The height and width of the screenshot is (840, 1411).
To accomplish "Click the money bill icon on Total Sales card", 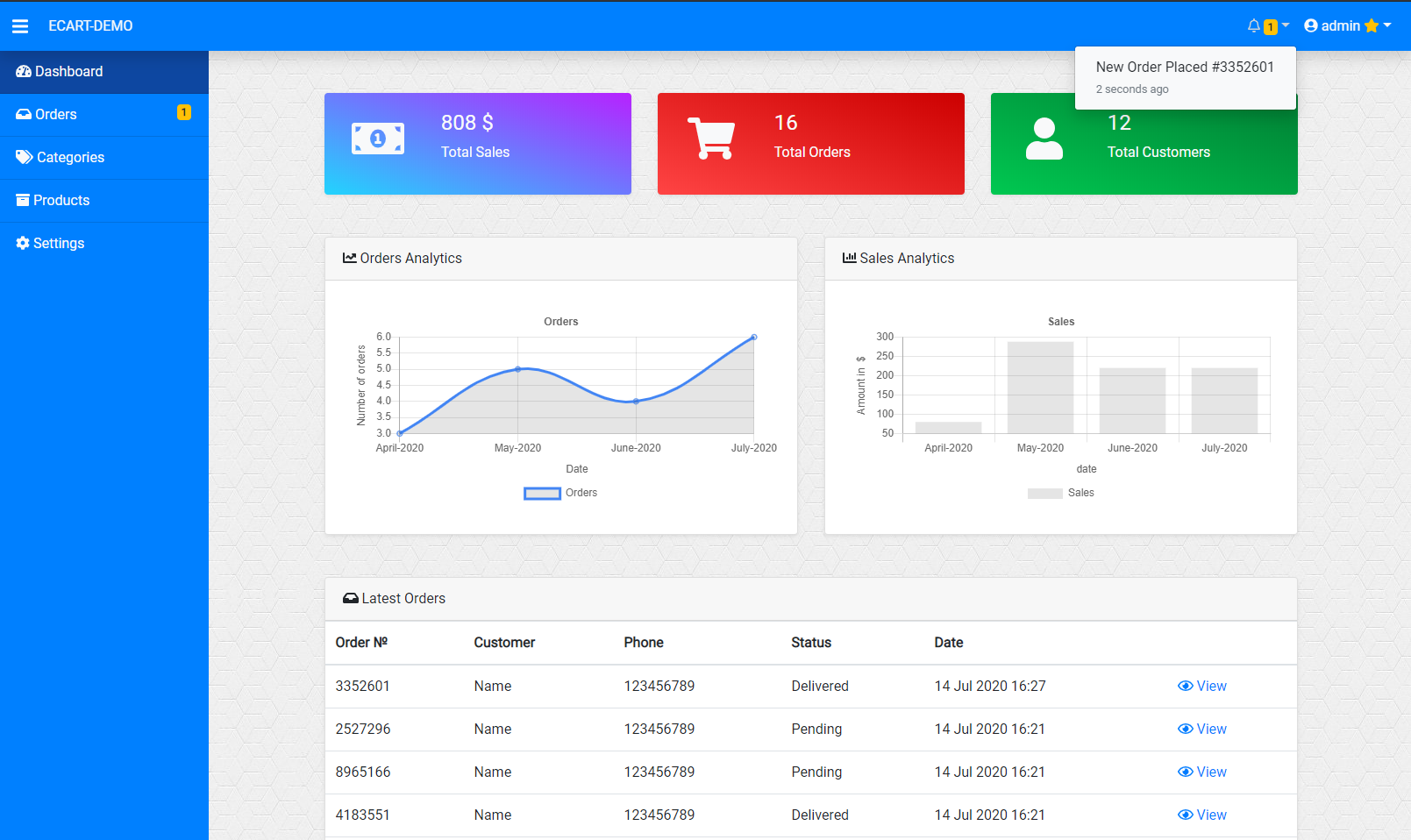I will (x=378, y=139).
